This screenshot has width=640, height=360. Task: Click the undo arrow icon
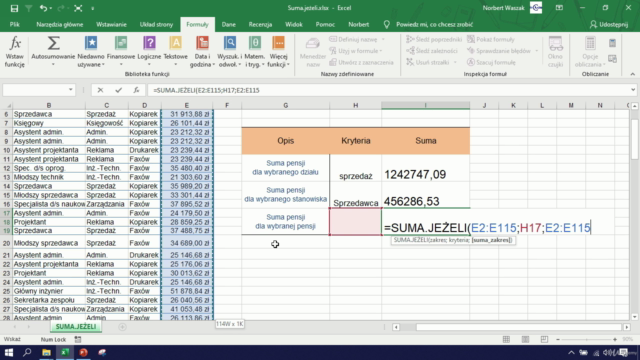43,8
